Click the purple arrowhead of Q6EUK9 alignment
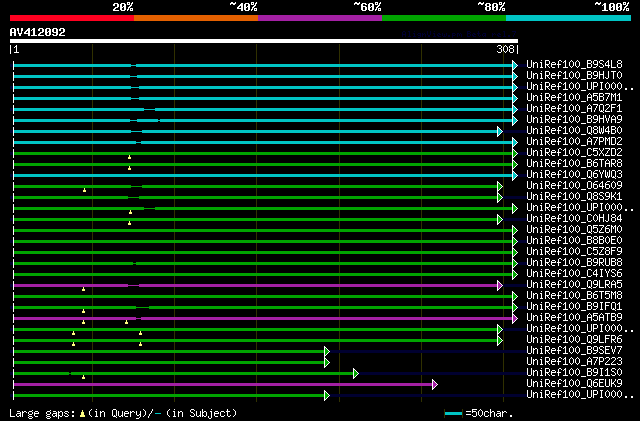The height and width of the screenshot is (421, 640). (x=435, y=385)
